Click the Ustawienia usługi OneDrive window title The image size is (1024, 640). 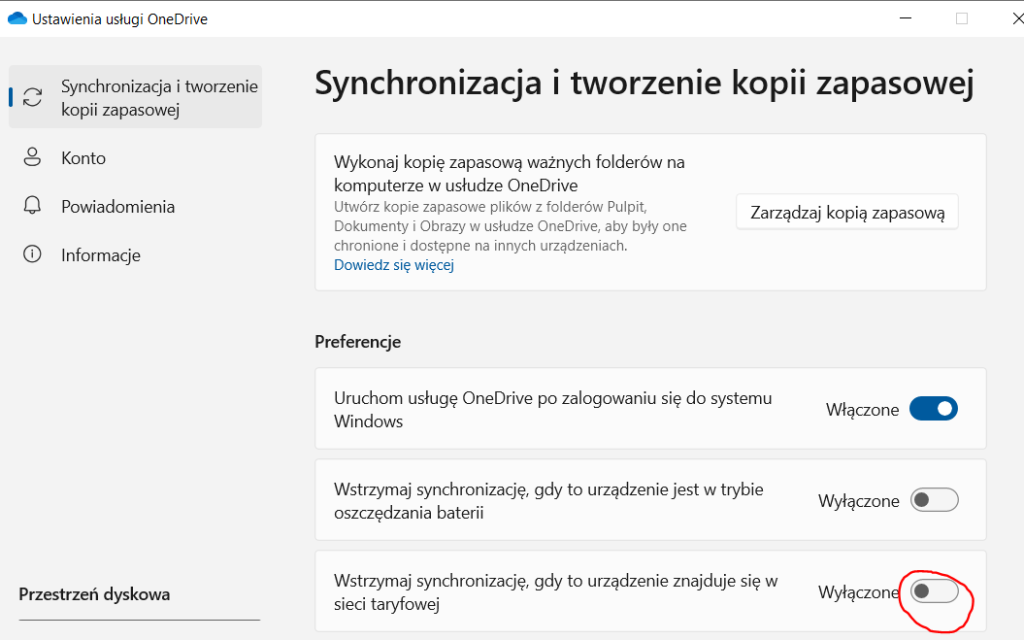pyautogui.click(x=120, y=19)
